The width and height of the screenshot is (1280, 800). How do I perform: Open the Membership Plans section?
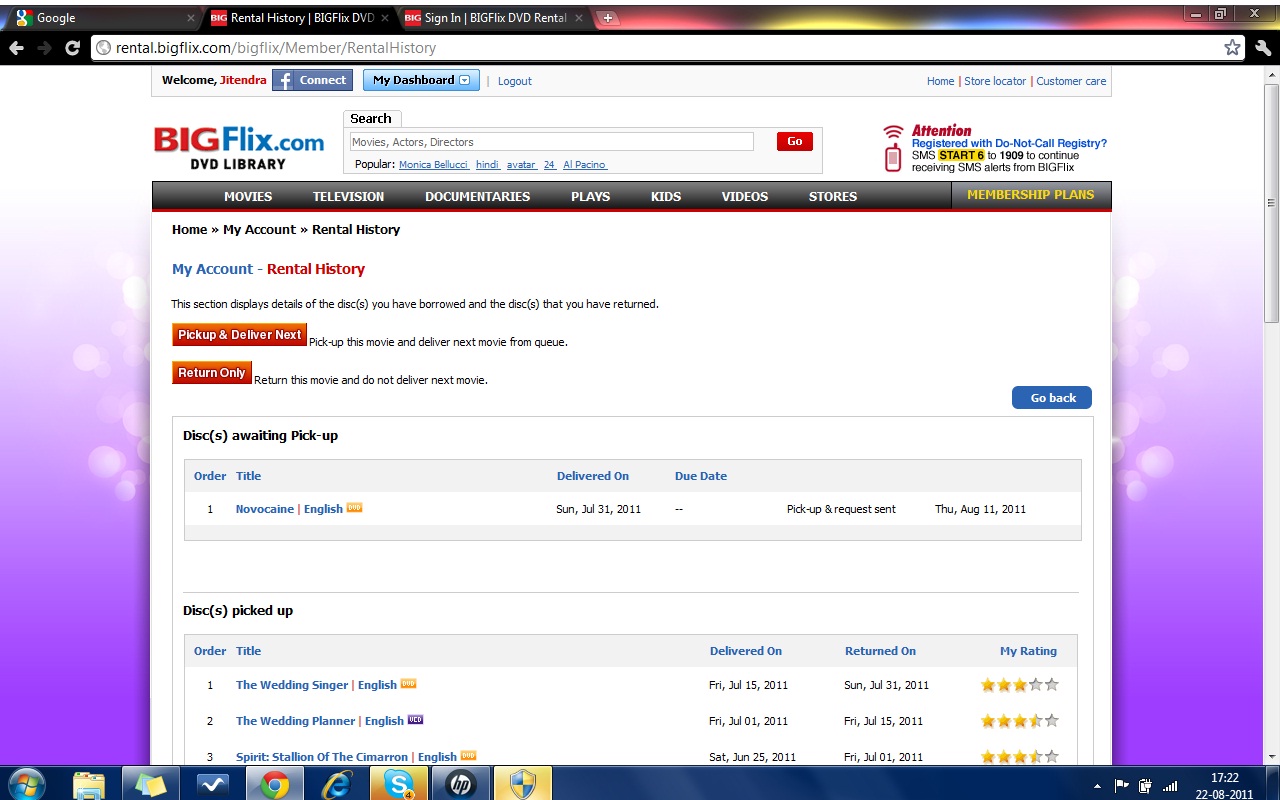click(x=1030, y=195)
